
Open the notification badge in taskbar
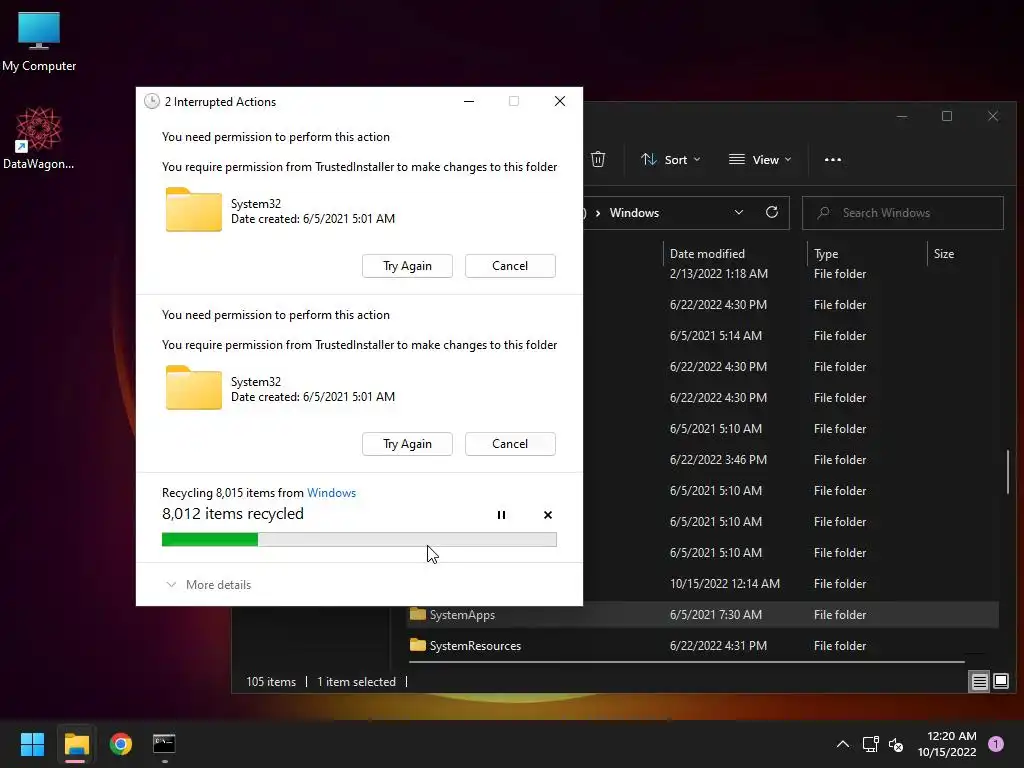(x=995, y=744)
